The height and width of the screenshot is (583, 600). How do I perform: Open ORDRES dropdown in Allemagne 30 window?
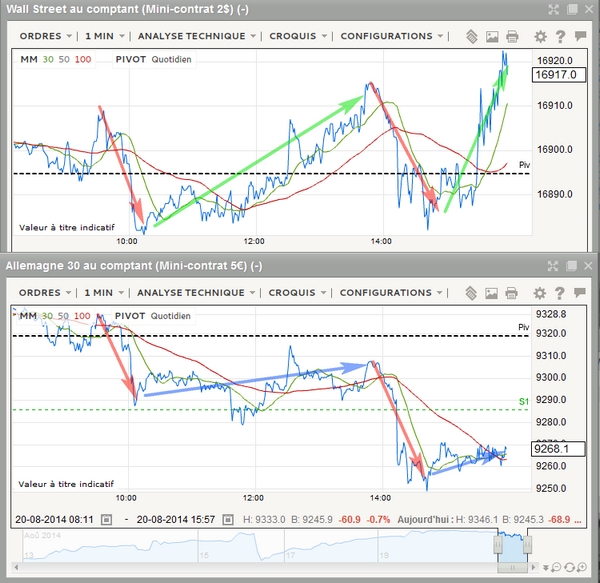(x=45, y=293)
